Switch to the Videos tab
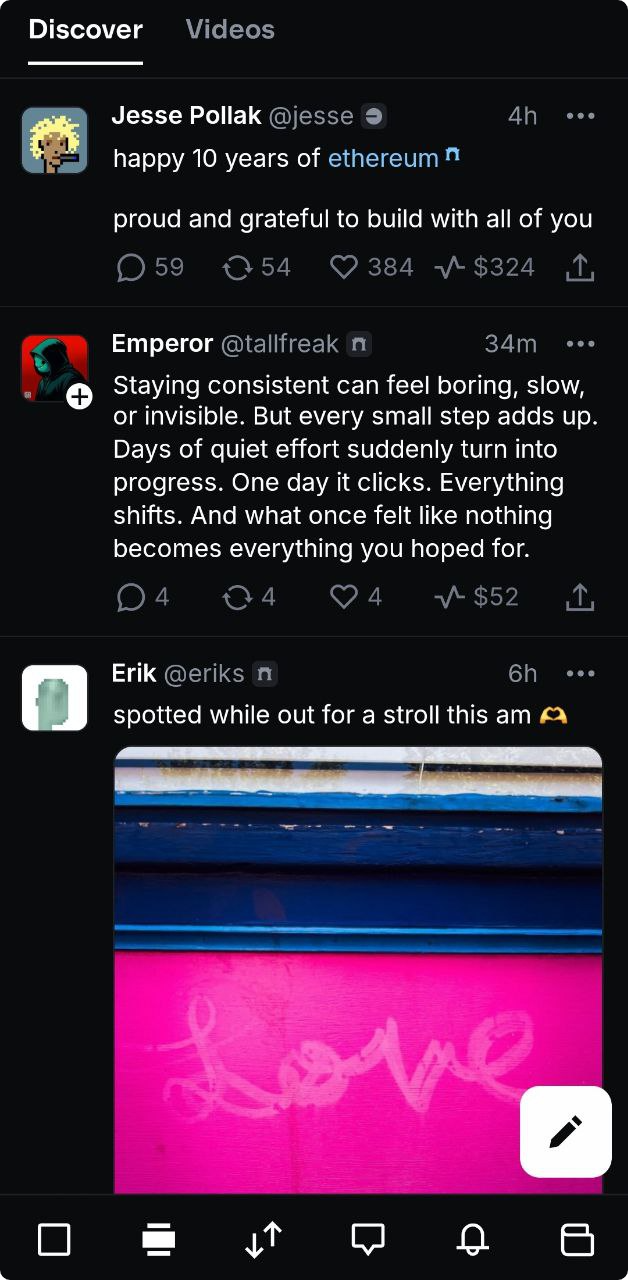Image resolution: width=628 pixels, height=1280 pixels. 230,30
